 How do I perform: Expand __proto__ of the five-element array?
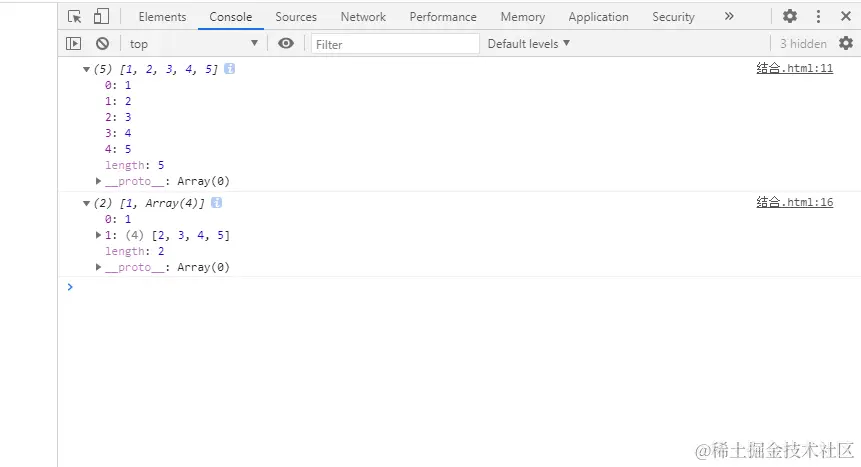tap(98, 181)
